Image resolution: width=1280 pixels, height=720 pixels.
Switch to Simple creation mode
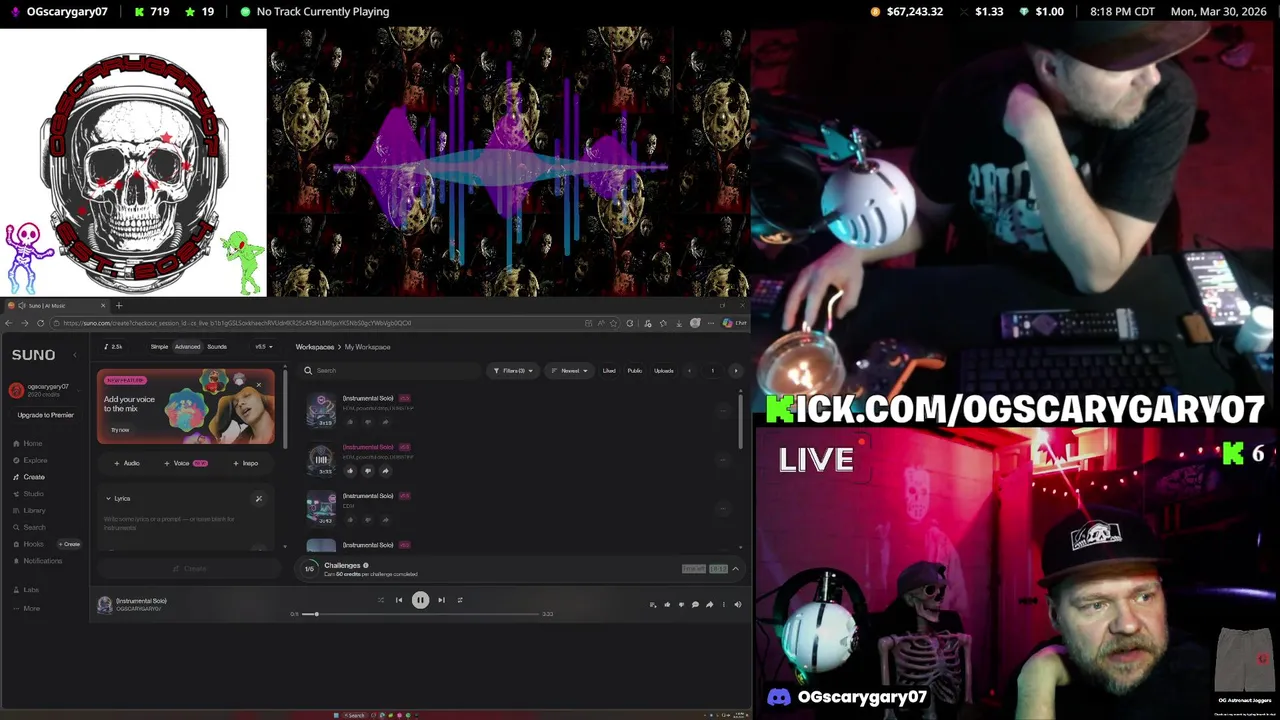159,347
